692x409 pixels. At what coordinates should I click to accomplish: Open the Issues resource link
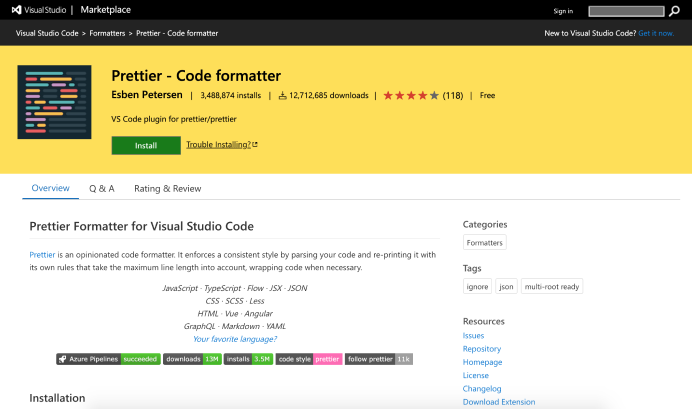(x=473, y=336)
